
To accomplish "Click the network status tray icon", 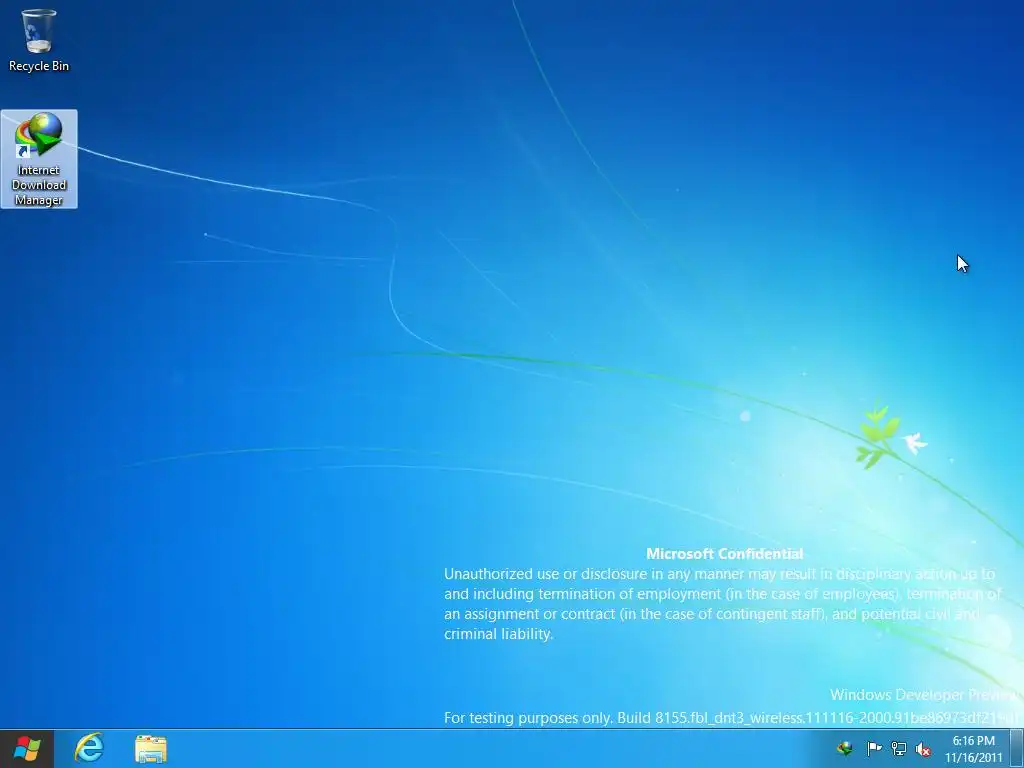I will (x=899, y=748).
